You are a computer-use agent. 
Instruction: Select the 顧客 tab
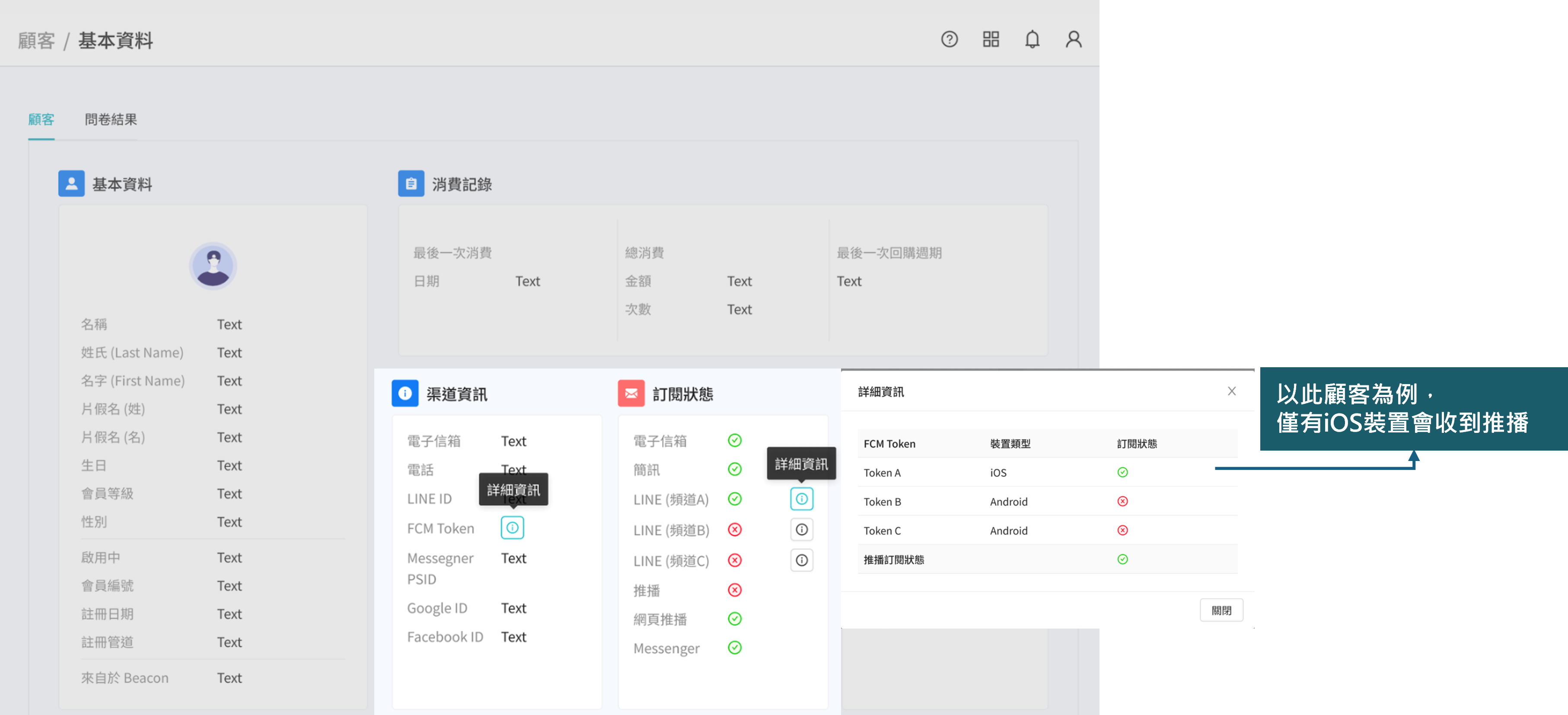click(41, 119)
